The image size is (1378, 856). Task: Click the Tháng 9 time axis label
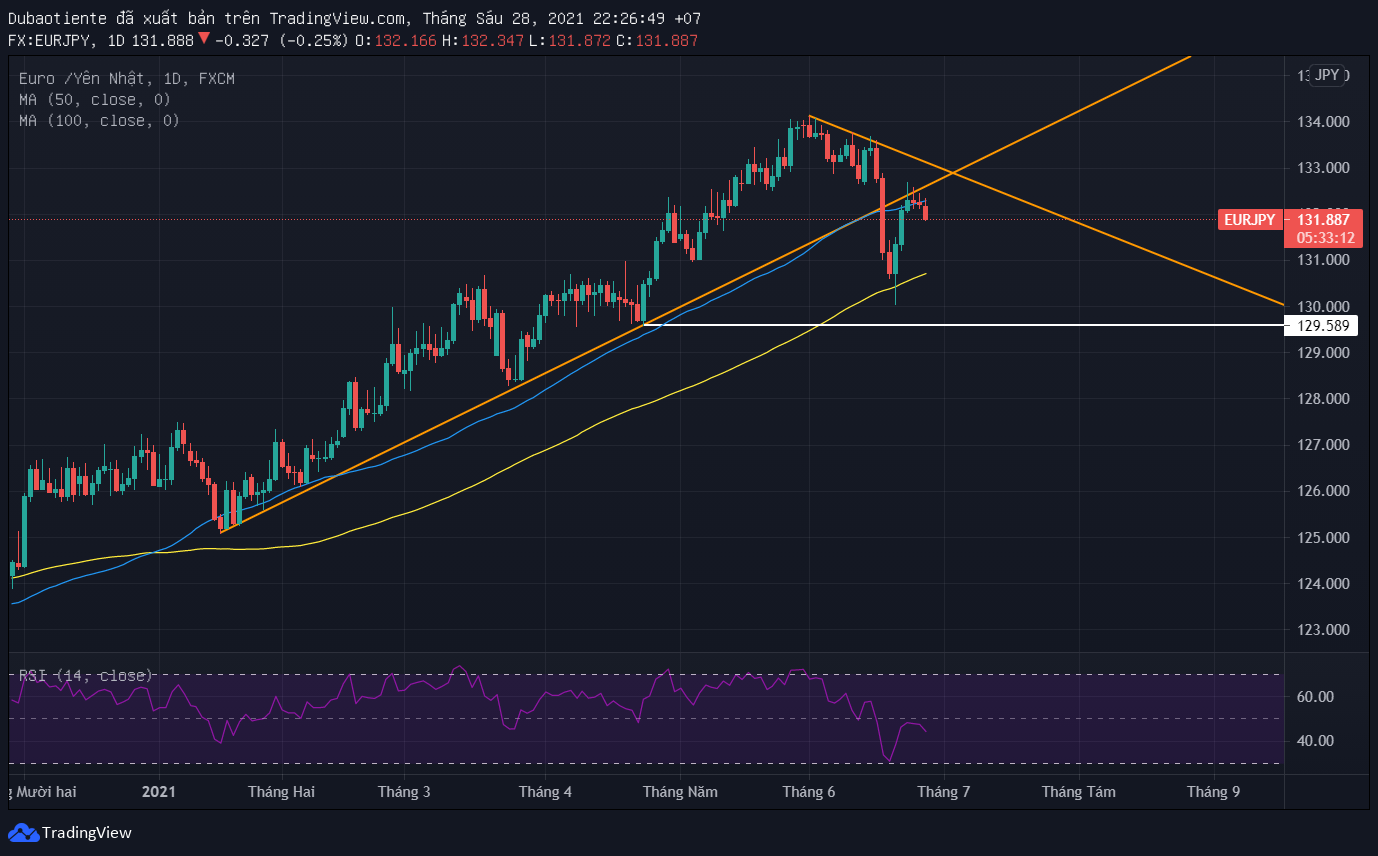[1213, 792]
